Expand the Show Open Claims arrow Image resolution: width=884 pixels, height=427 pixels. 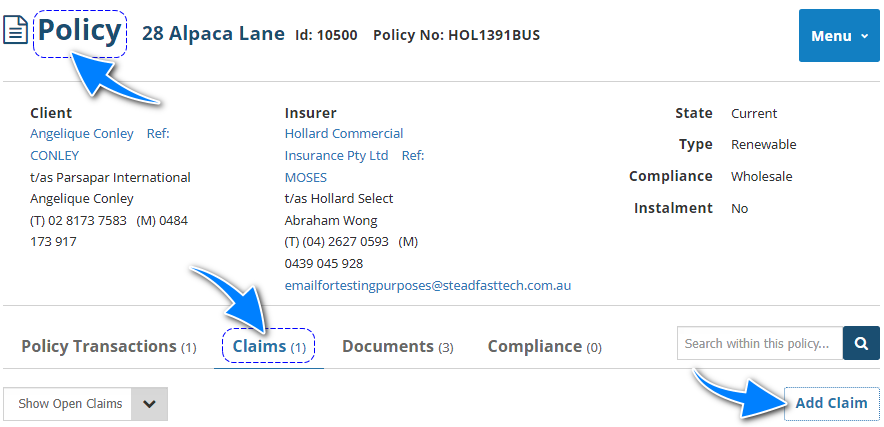(150, 404)
